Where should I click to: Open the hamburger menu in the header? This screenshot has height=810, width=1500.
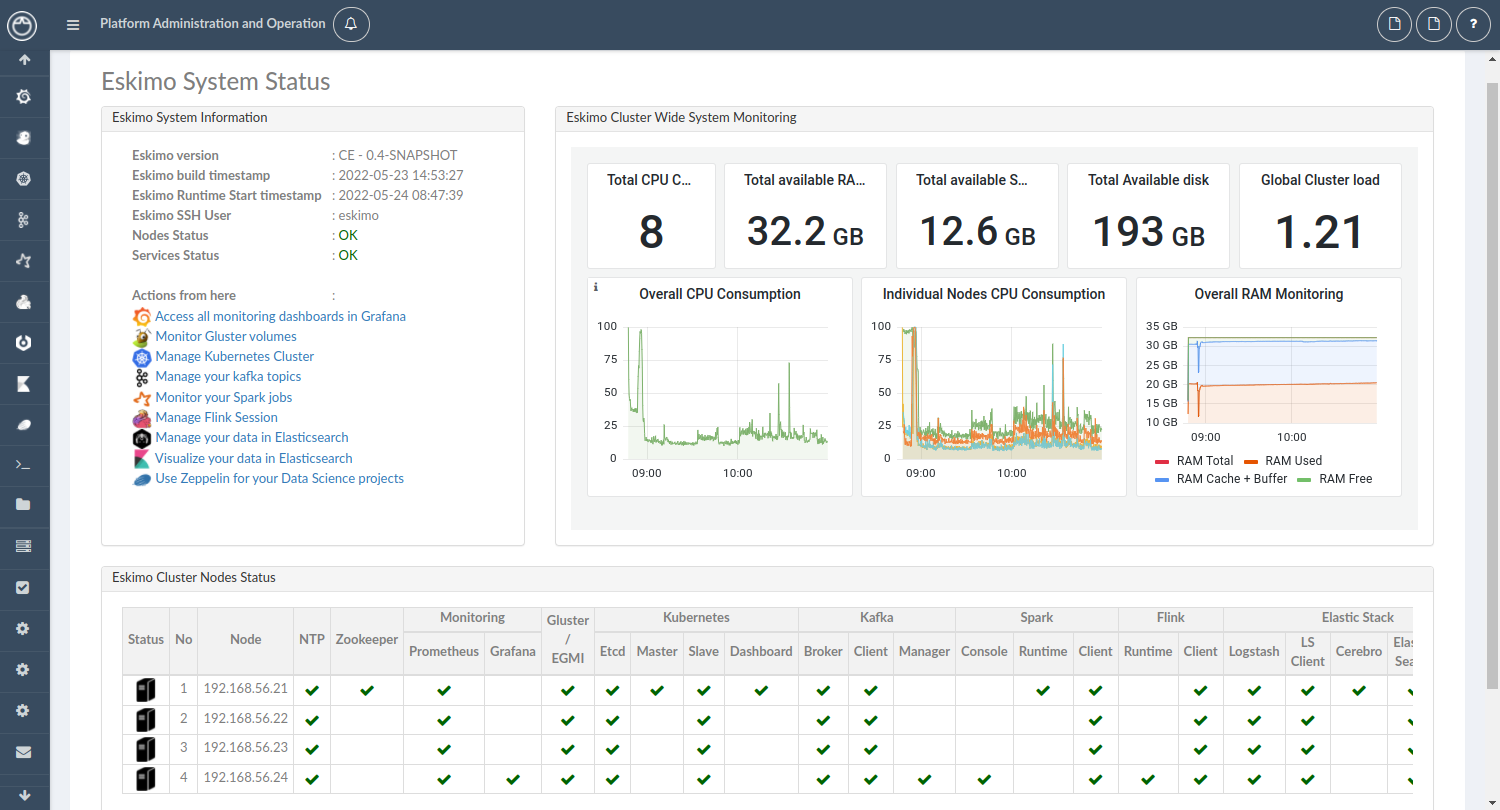[73, 25]
